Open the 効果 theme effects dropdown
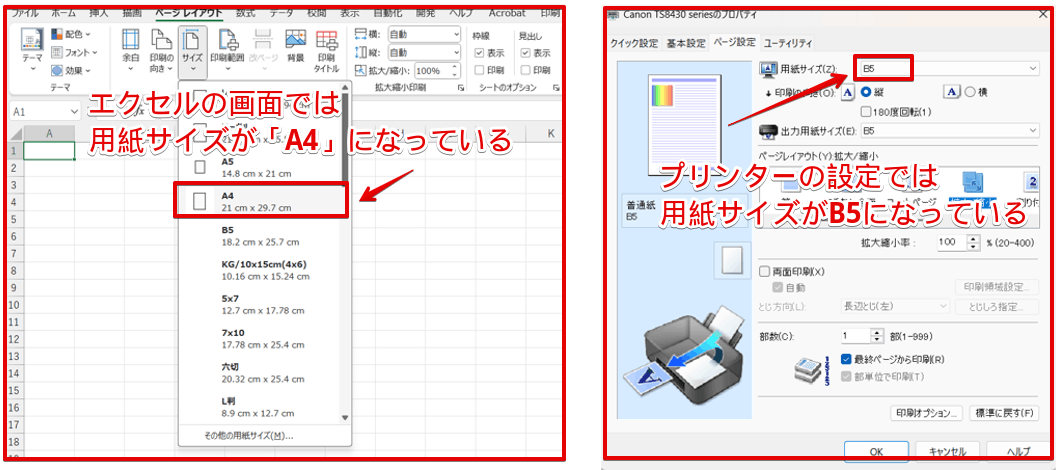The width and height of the screenshot is (1059, 470). (72, 70)
